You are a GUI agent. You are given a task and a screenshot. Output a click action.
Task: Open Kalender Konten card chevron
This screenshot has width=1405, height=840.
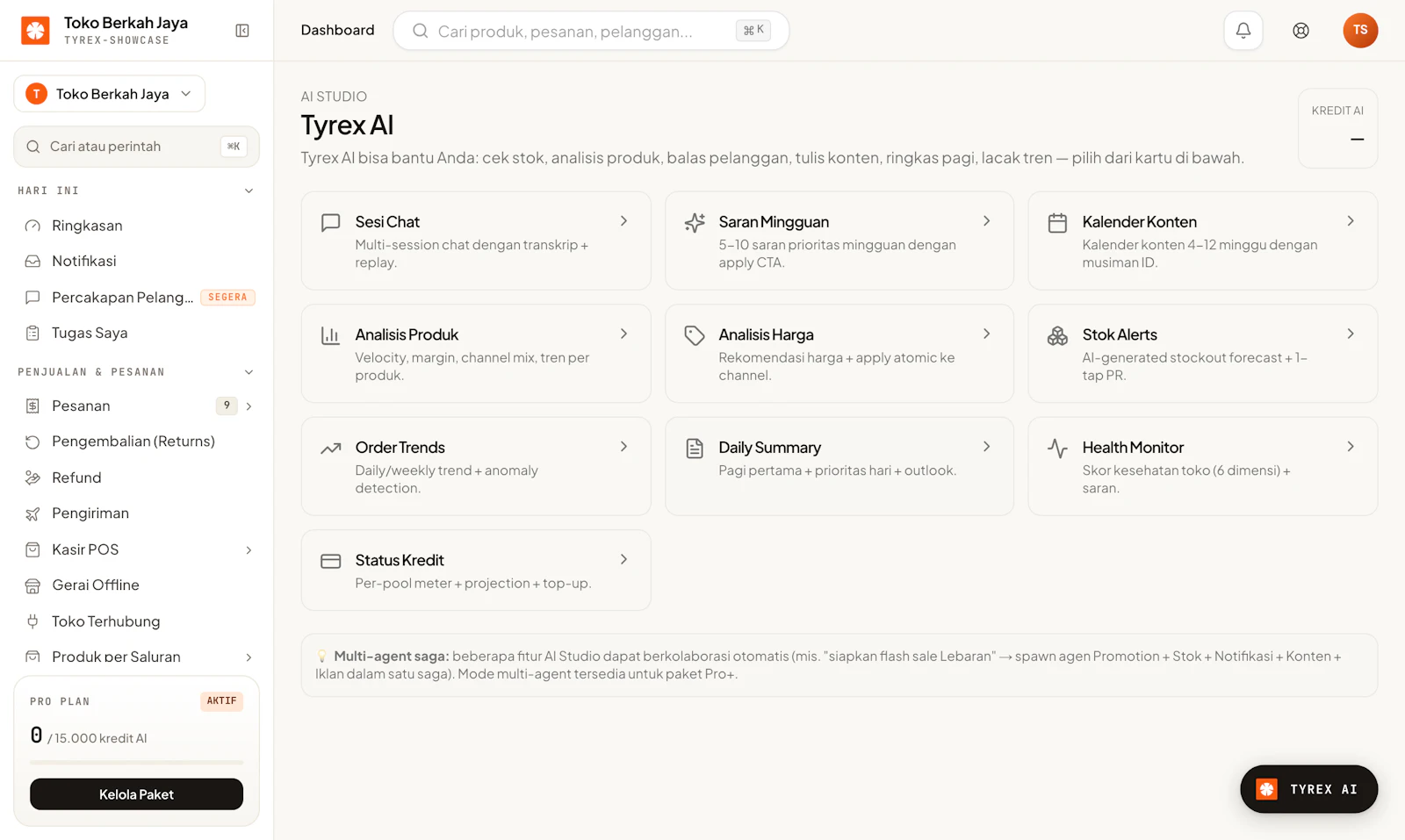[1351, 221]
